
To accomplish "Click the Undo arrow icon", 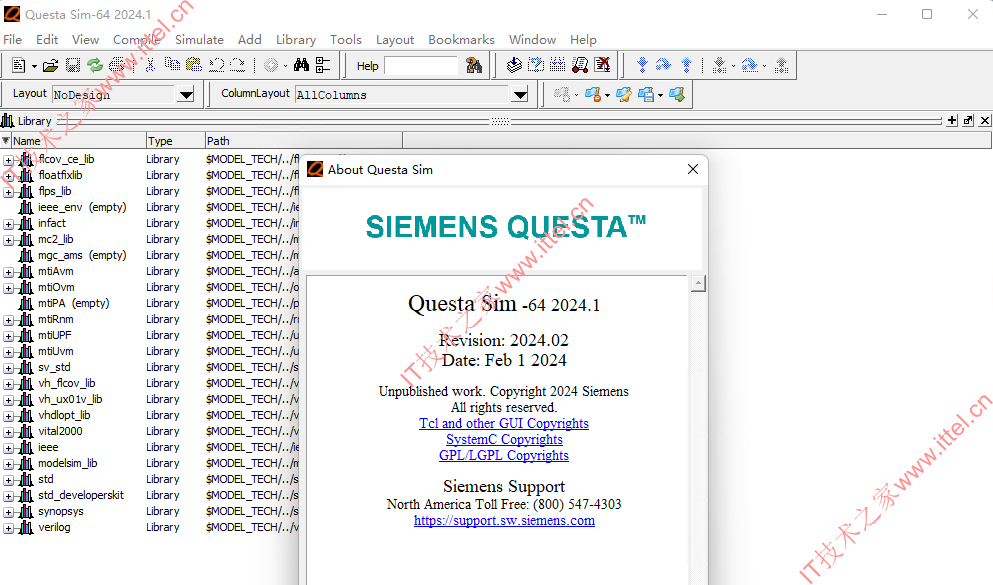I will pyautogui.click(x=217, y=65).
